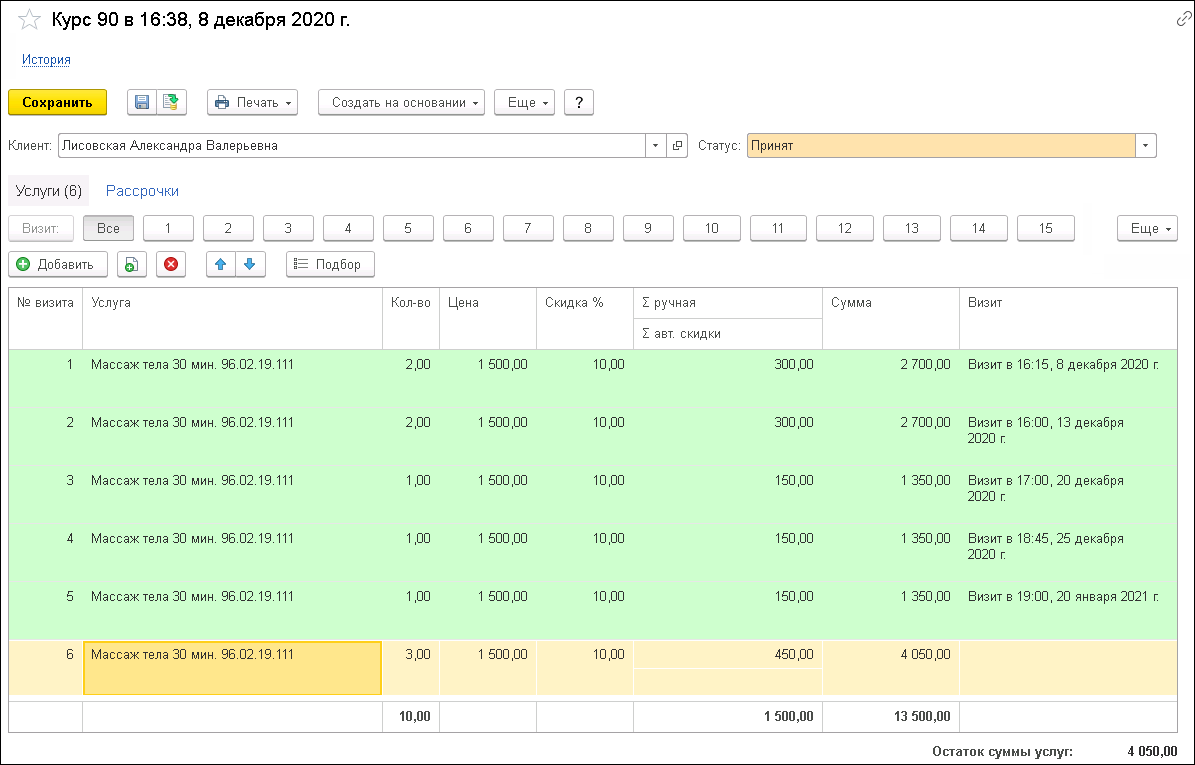Click the diskette save icon
The image size is (1195, 765).
tap(142, 102)
